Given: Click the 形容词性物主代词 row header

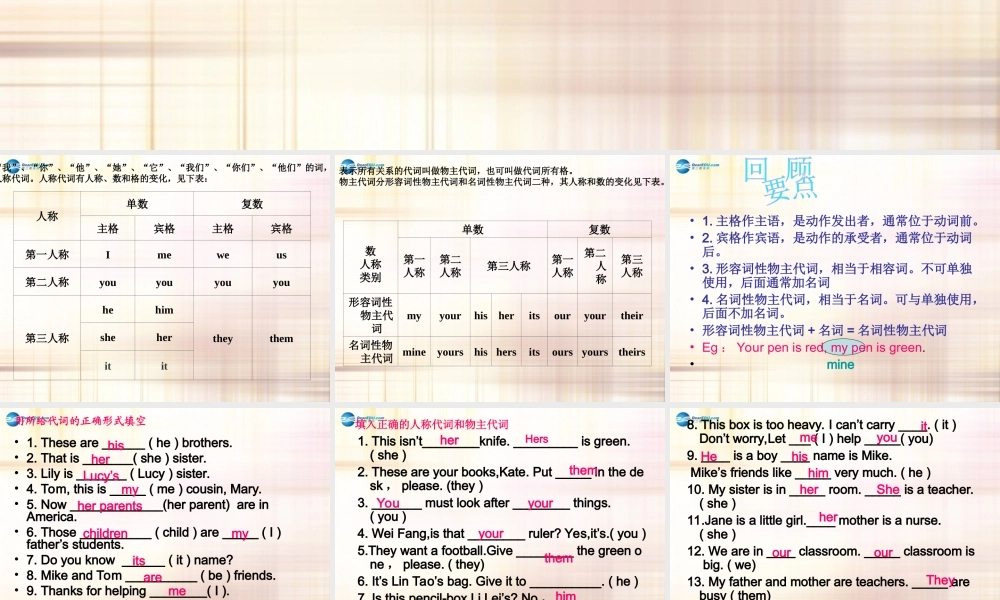Looking at the screenshot, I should click(370, 315).
